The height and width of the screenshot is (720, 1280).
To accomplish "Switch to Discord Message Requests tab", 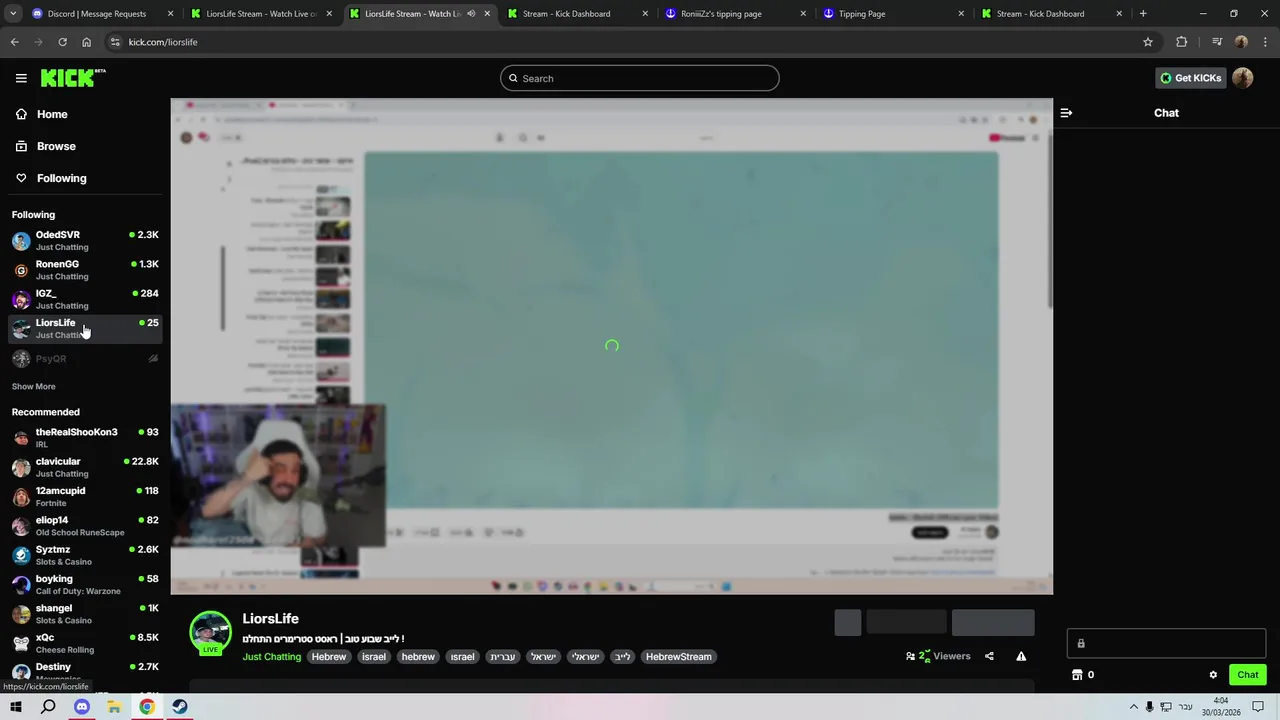I will [x=101, y=14].
